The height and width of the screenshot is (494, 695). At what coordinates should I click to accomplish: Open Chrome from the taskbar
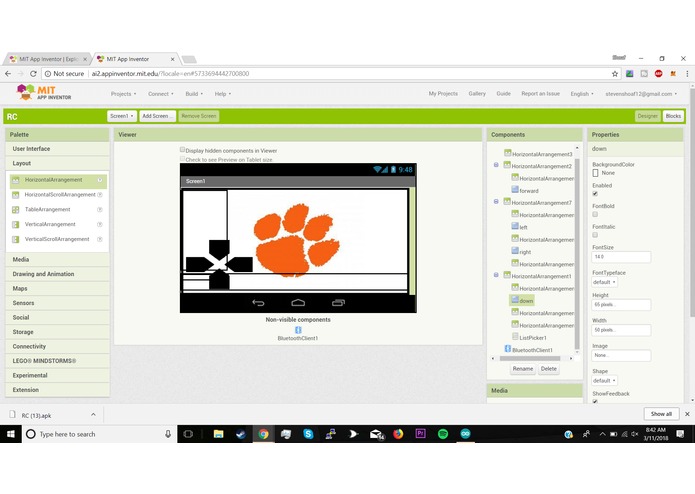tap(263, 434)
